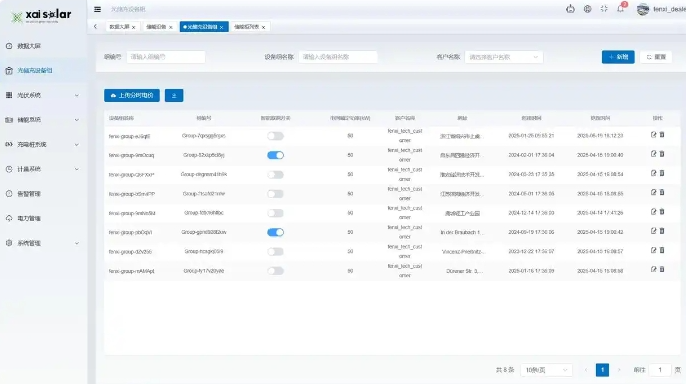Expand 计量系统 sidebar submenu chevron
The image size is (686, 384).
77,169
